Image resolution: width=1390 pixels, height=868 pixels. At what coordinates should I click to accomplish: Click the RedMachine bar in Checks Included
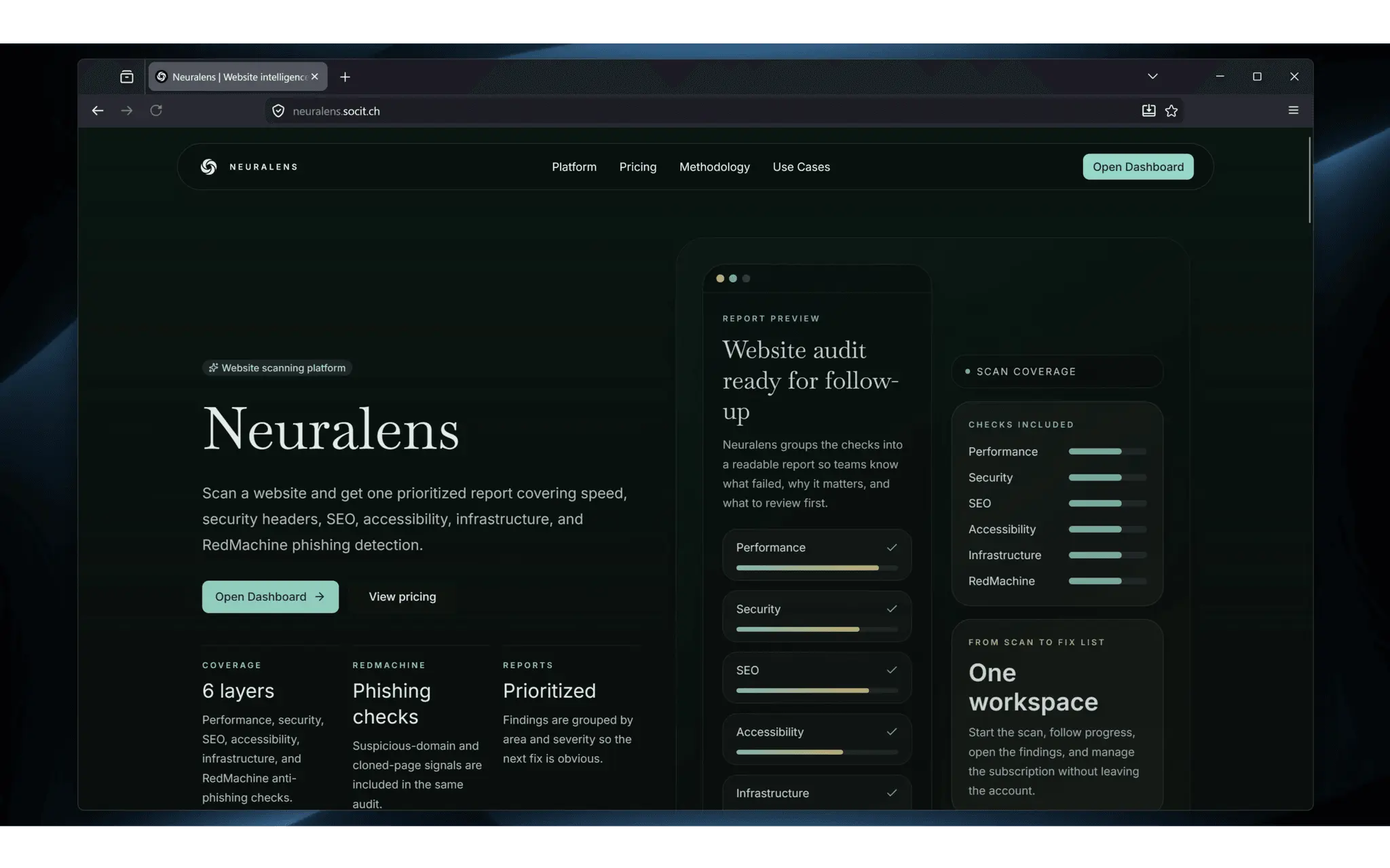(x=1108, y=581)
